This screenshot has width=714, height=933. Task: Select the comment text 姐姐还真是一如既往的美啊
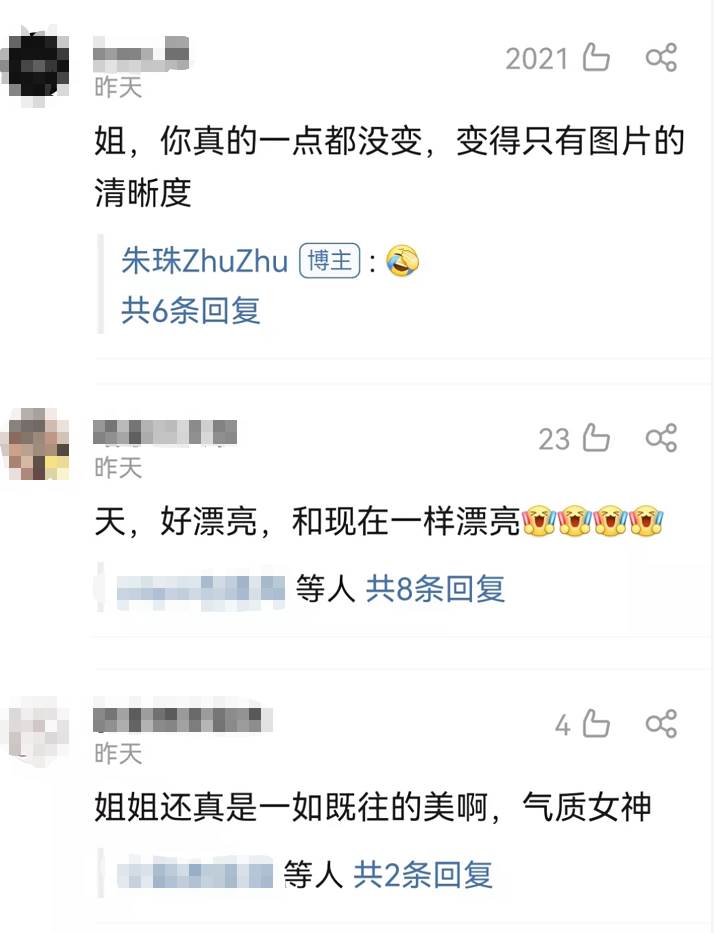292,807
